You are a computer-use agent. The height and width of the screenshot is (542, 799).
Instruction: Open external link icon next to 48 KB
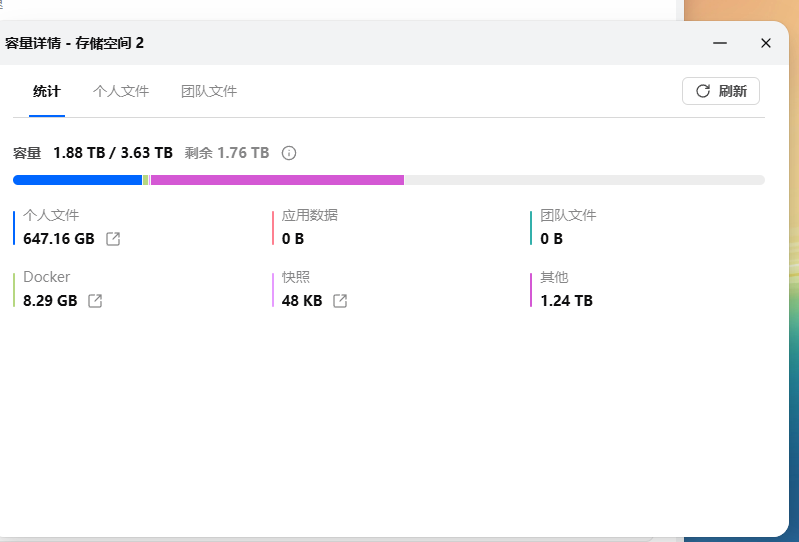click(x=340, y=301)
